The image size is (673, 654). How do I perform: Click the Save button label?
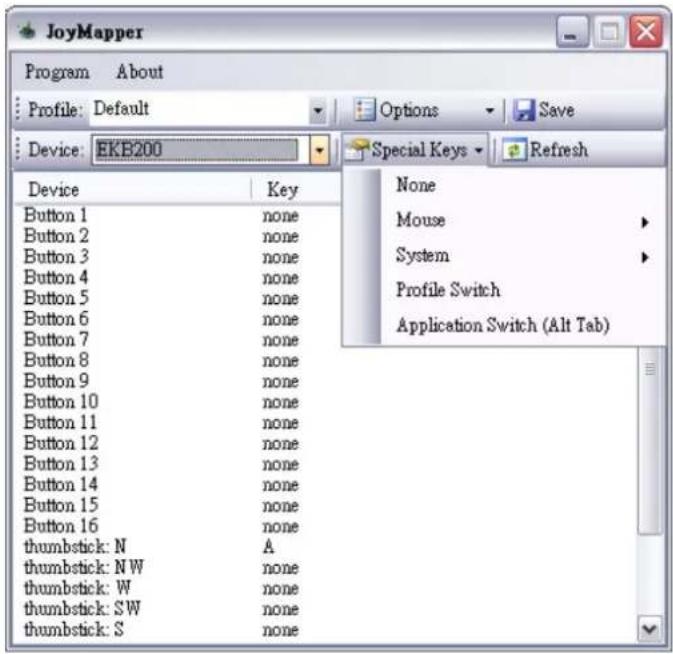point(557,110)
